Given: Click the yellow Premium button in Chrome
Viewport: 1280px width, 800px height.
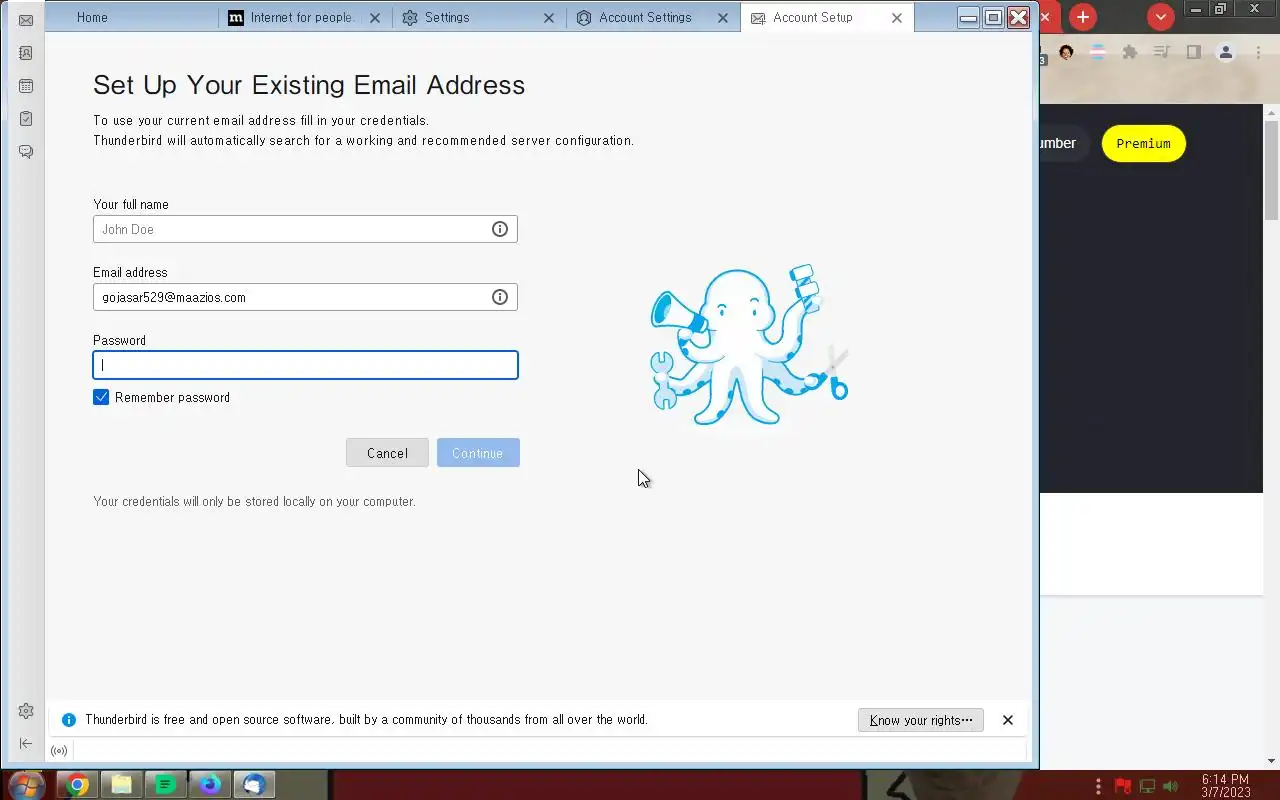Looking at the screenshot, I should 1143,143.
